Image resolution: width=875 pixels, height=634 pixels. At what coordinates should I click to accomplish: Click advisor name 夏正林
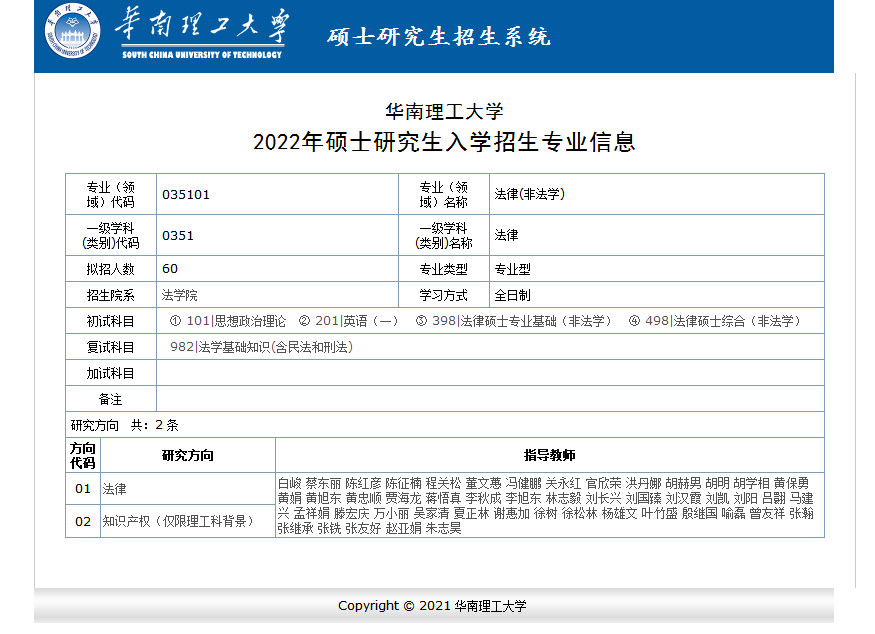coord(472,513)
